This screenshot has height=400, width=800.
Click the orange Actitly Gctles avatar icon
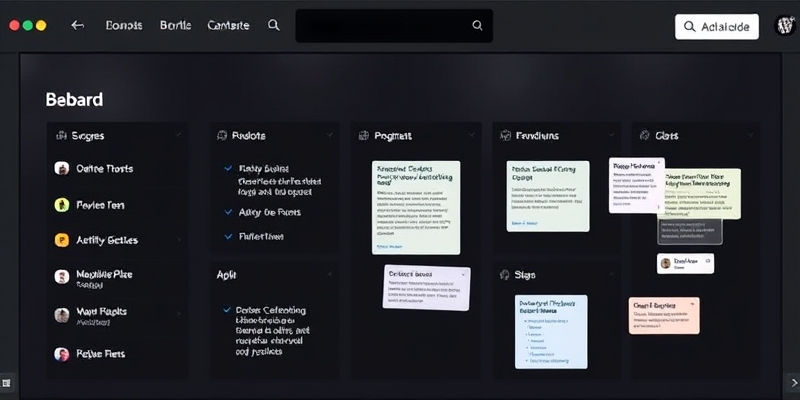click(x=62, y=240)
